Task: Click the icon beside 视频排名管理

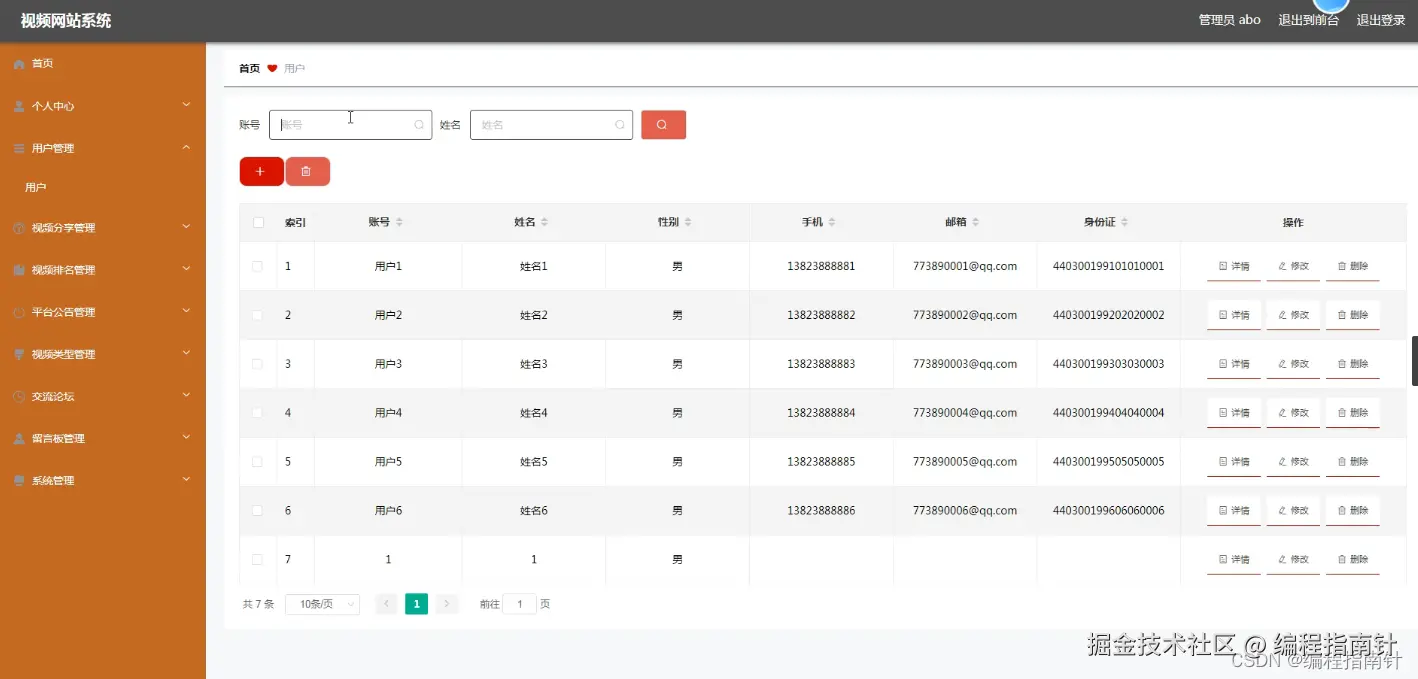Action: 19,270
